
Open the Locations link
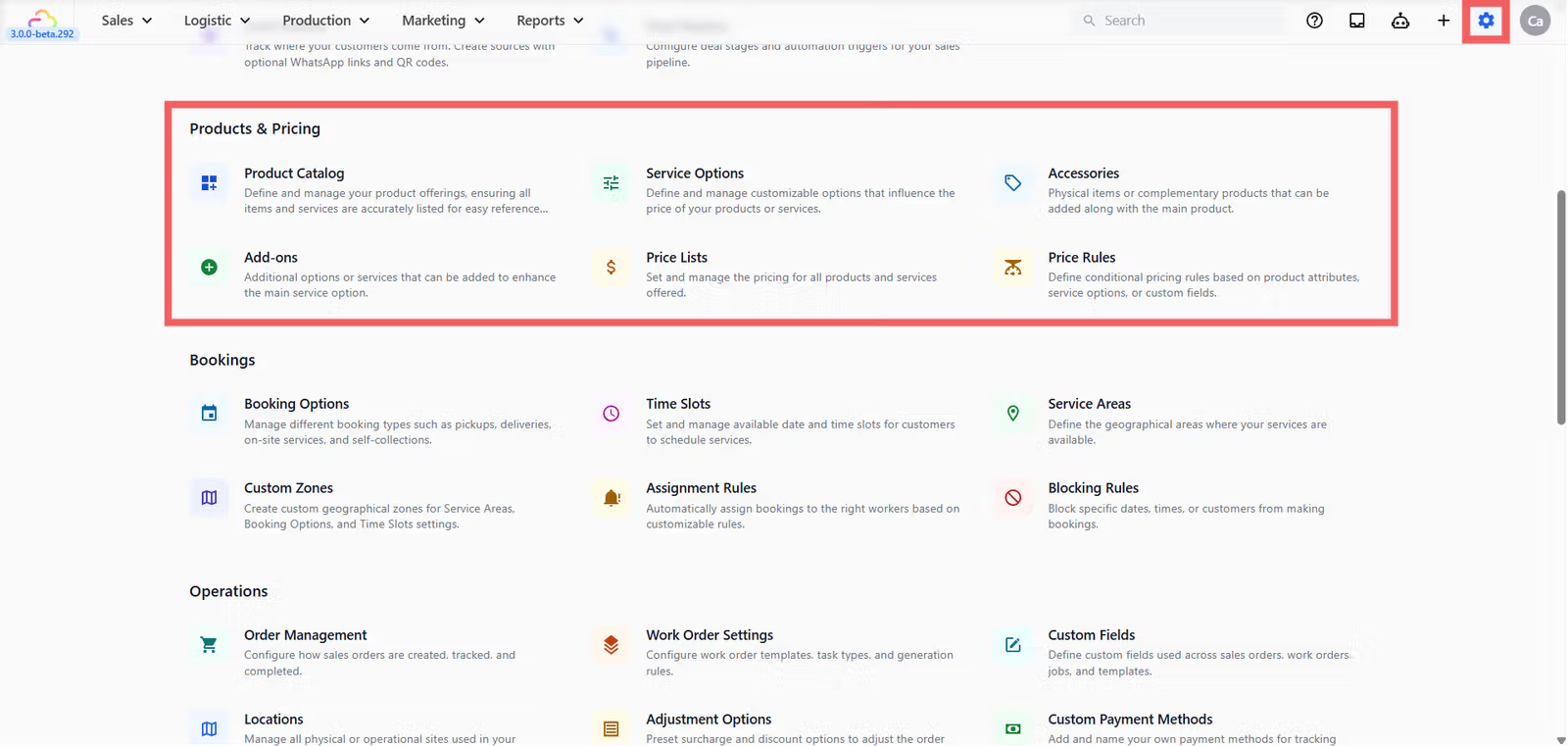point(273,720)
